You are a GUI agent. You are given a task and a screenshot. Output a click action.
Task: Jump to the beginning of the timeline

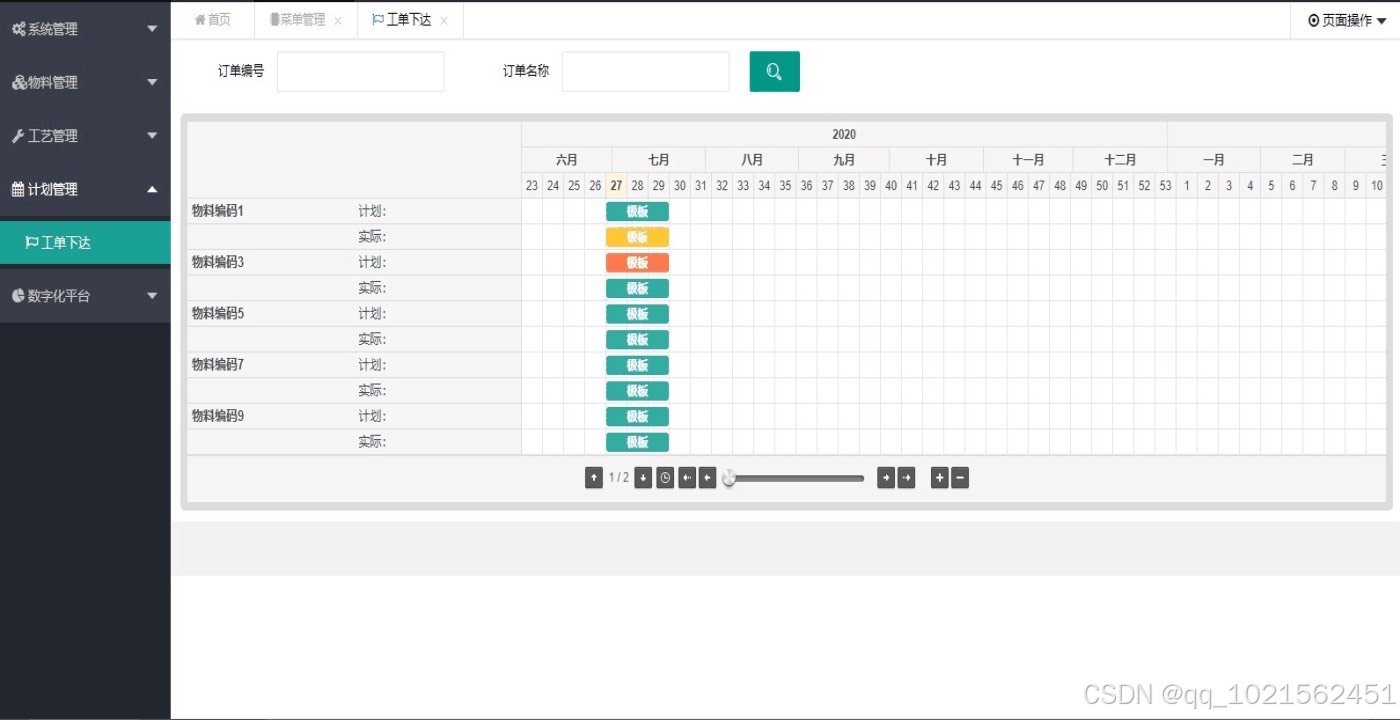pos(687,478)
